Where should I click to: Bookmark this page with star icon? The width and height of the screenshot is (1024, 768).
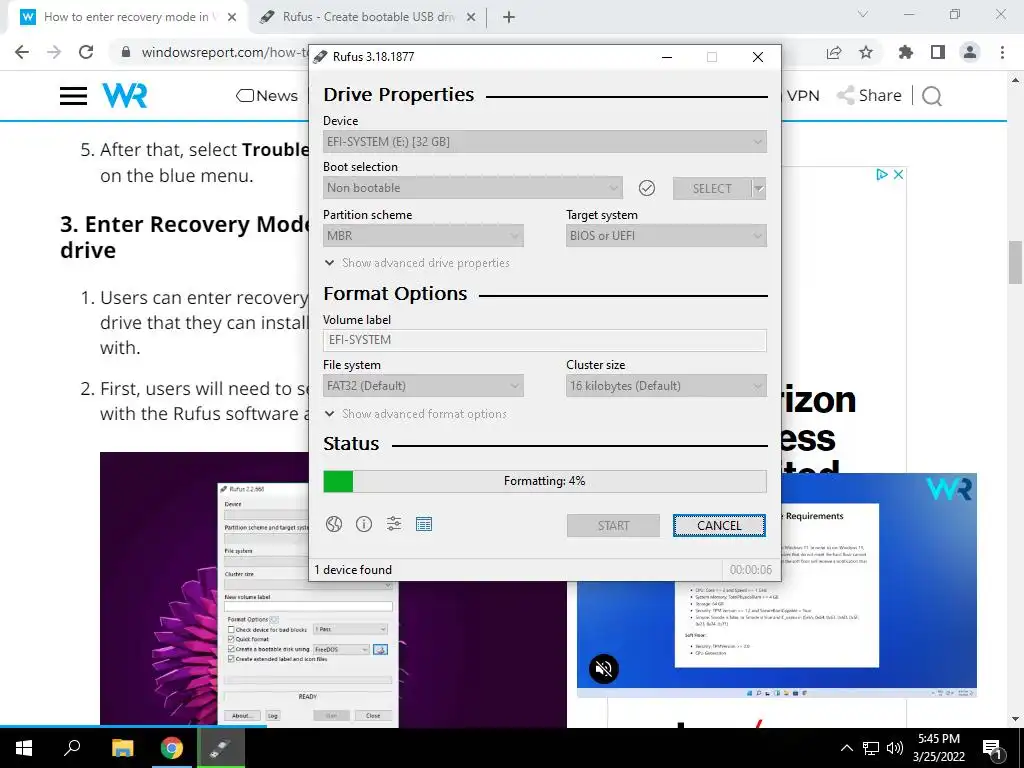866,52
